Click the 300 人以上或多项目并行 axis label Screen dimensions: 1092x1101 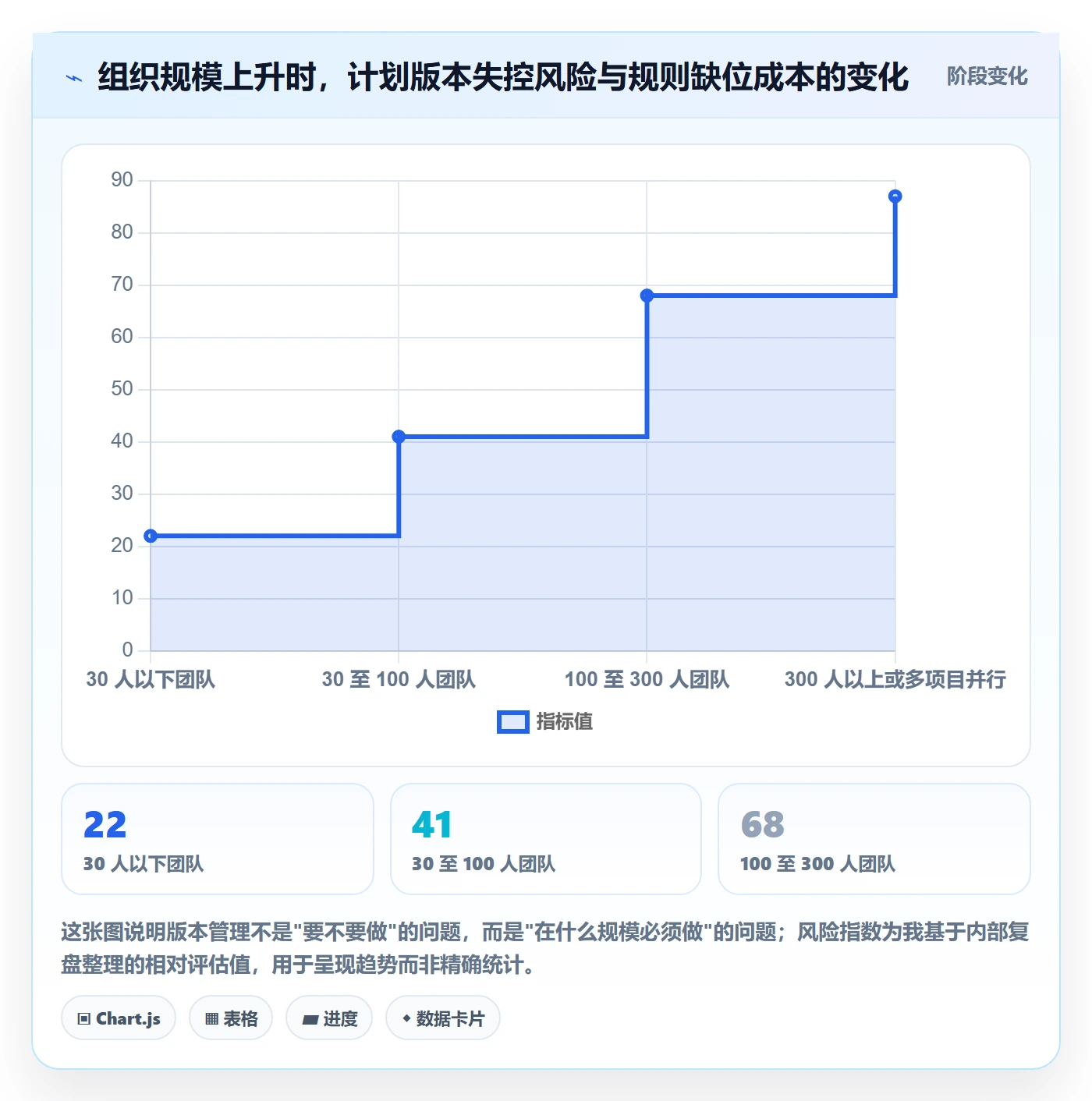point(895,679)
